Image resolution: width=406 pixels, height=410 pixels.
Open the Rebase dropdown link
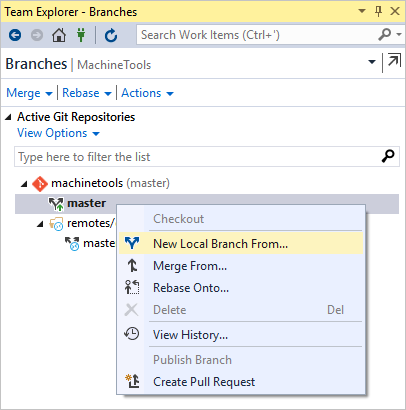click(x=87, y=93)
